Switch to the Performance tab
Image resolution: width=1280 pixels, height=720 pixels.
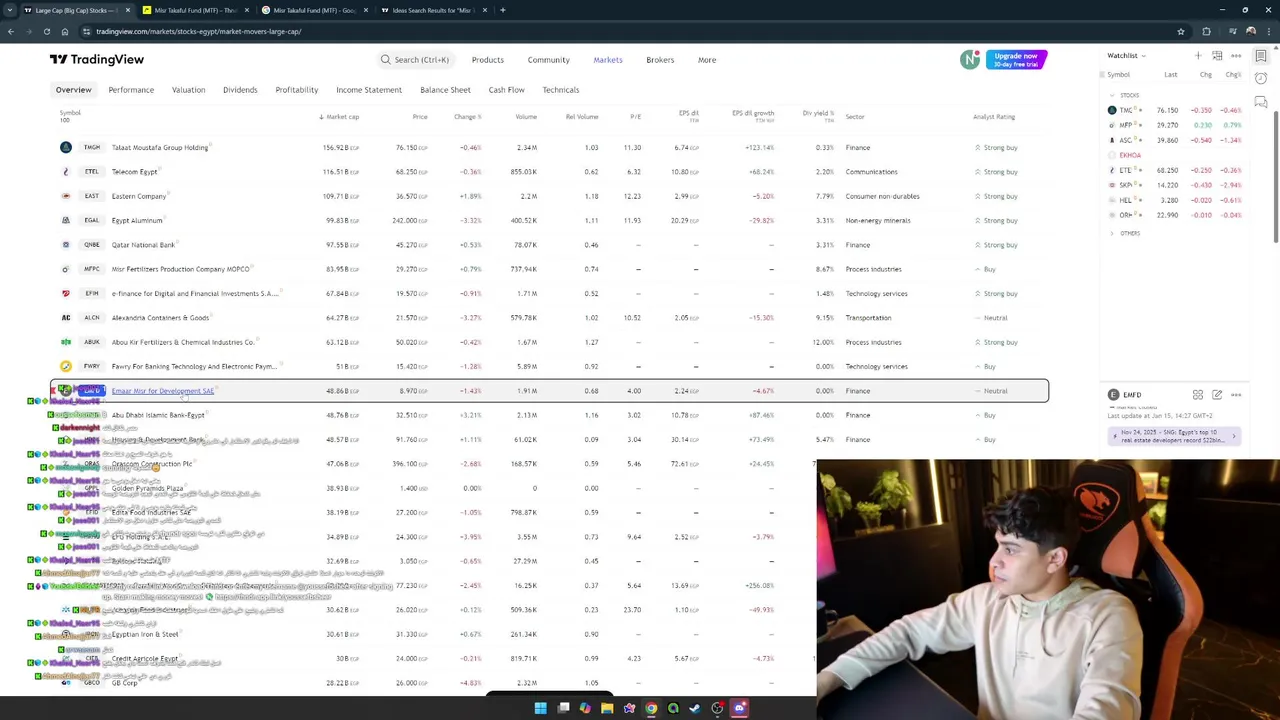(131, 90)
